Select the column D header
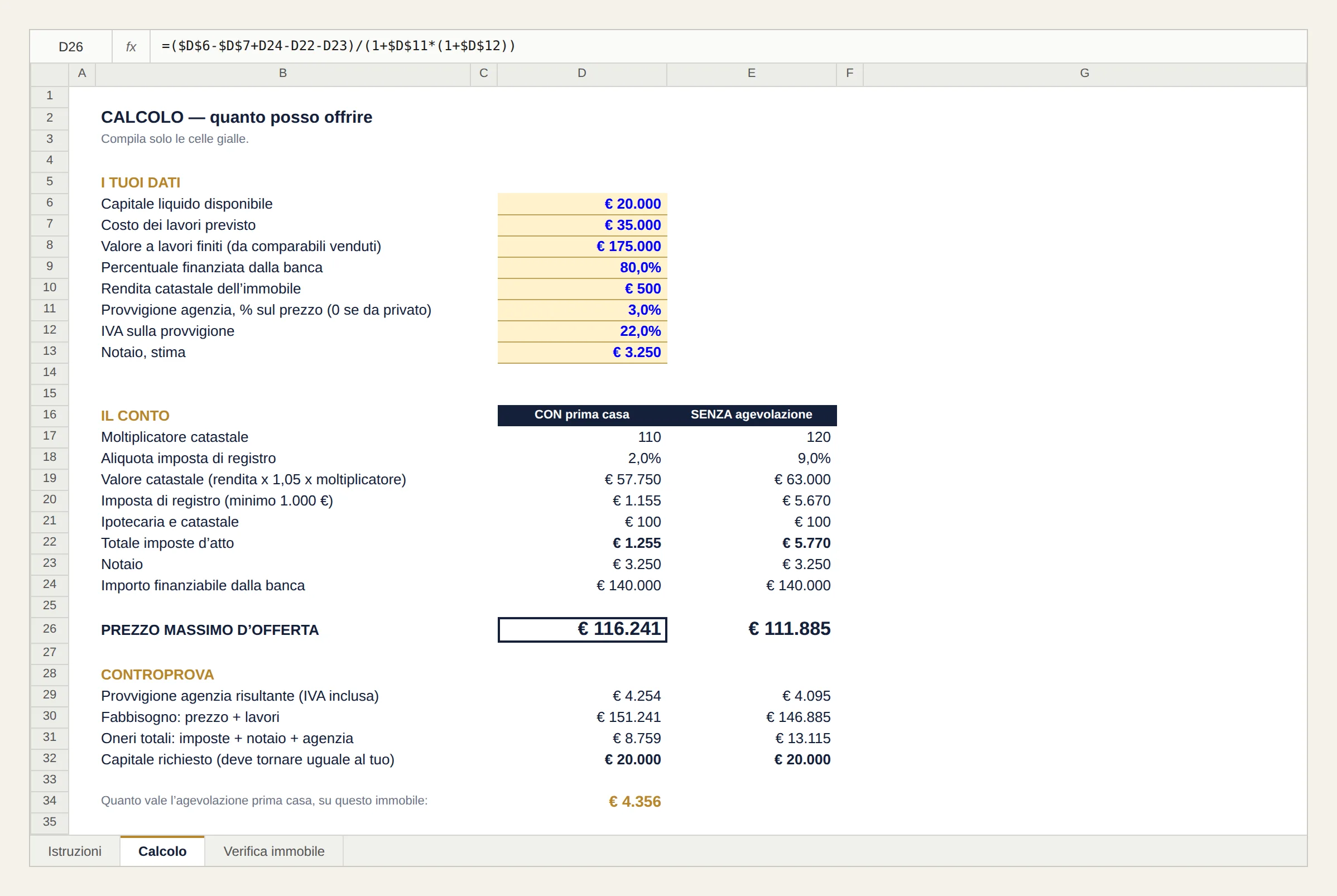 click(581, 73)
